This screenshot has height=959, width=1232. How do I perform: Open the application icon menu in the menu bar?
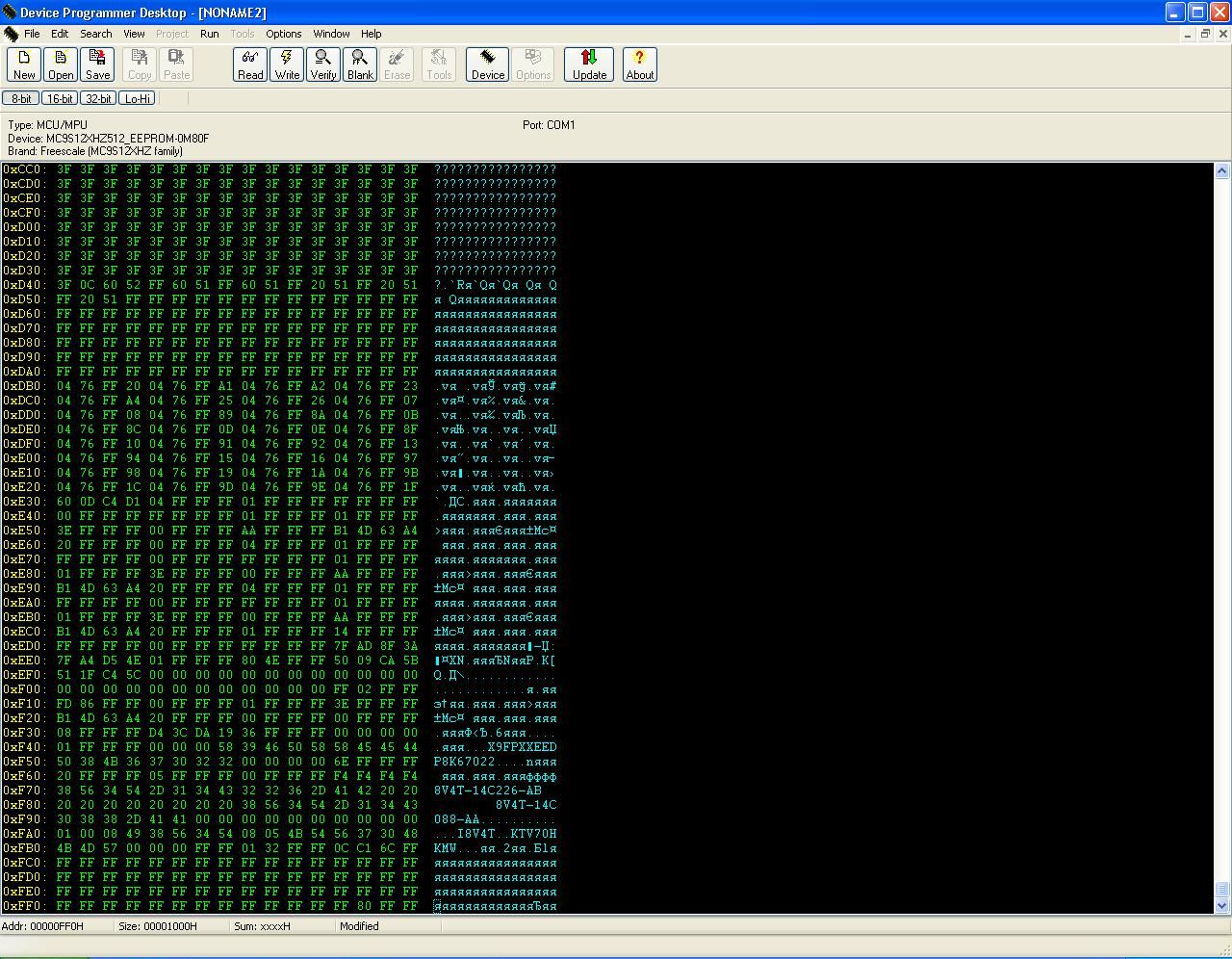click(x=11, y=34)
